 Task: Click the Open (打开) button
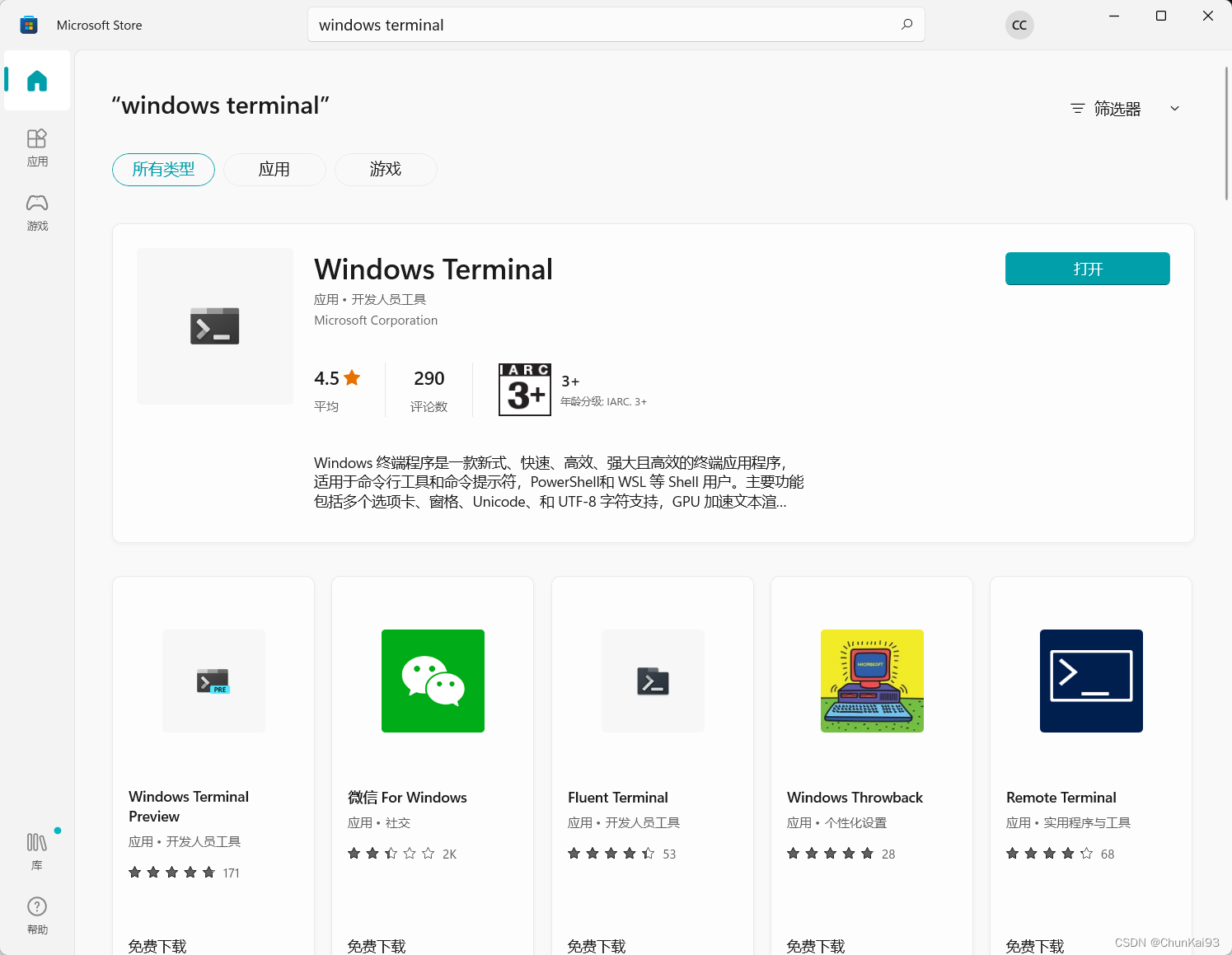[x=1088, y=269]
